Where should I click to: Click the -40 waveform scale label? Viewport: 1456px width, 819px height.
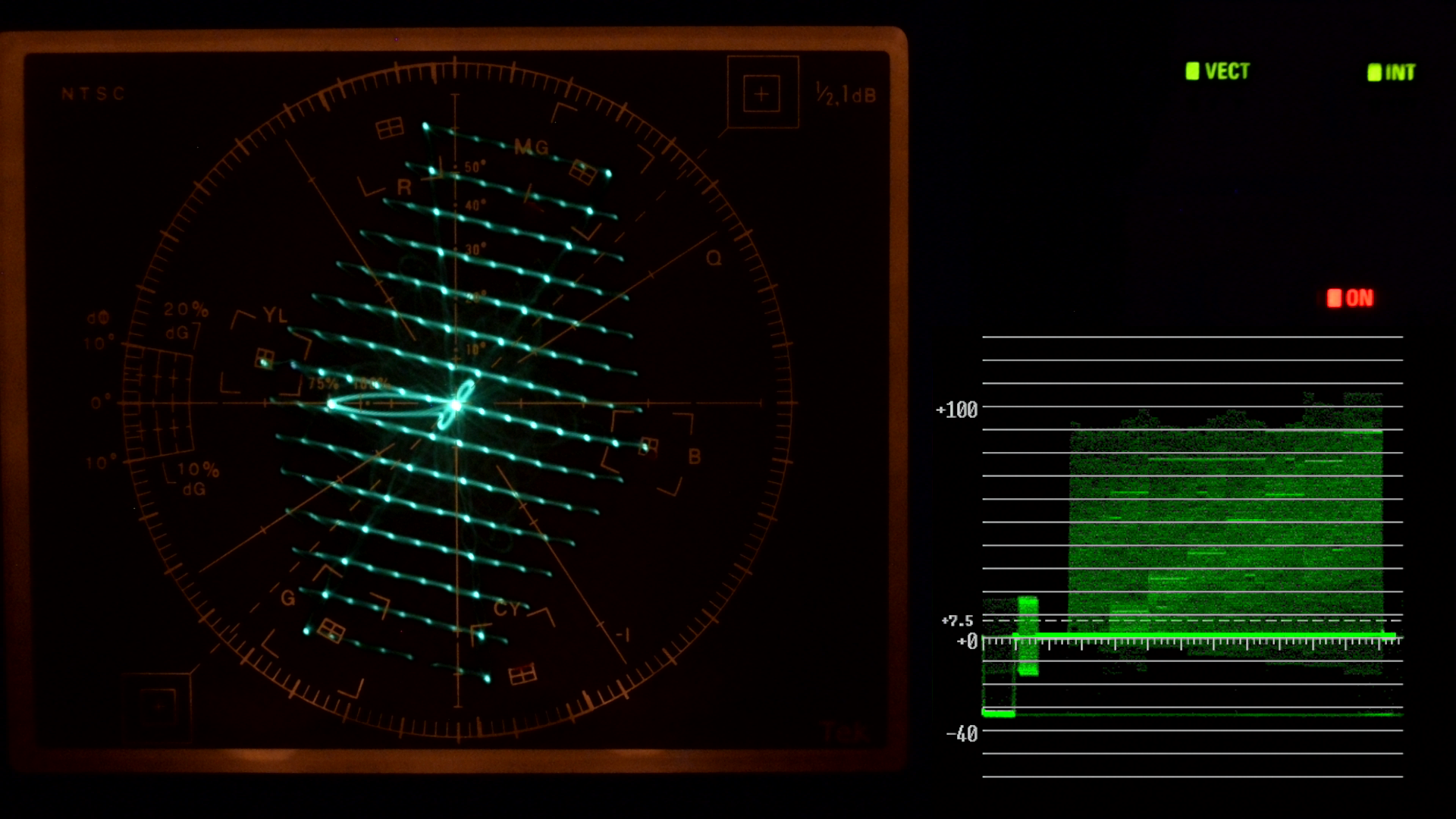(962, 733)
